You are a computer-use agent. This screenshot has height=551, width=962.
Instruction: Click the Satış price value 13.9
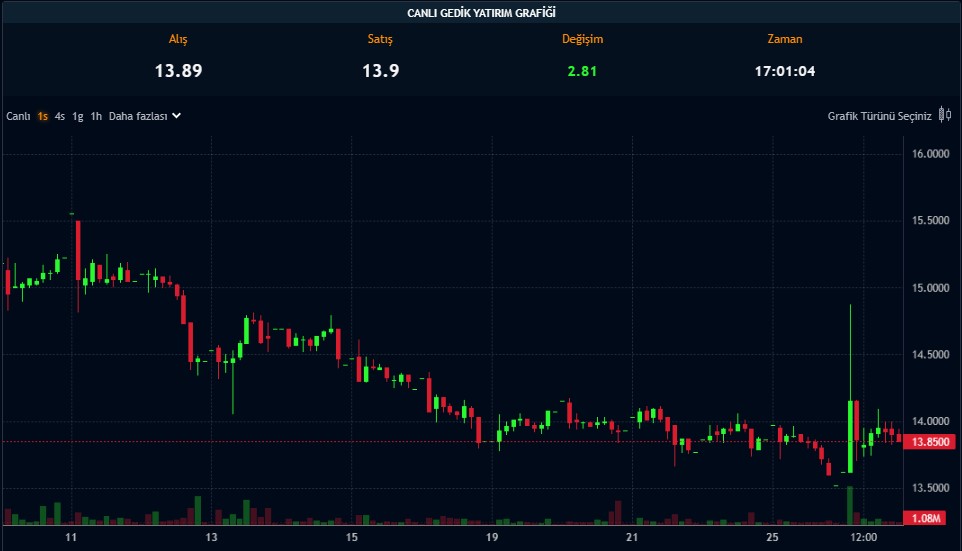pos(379,71)
